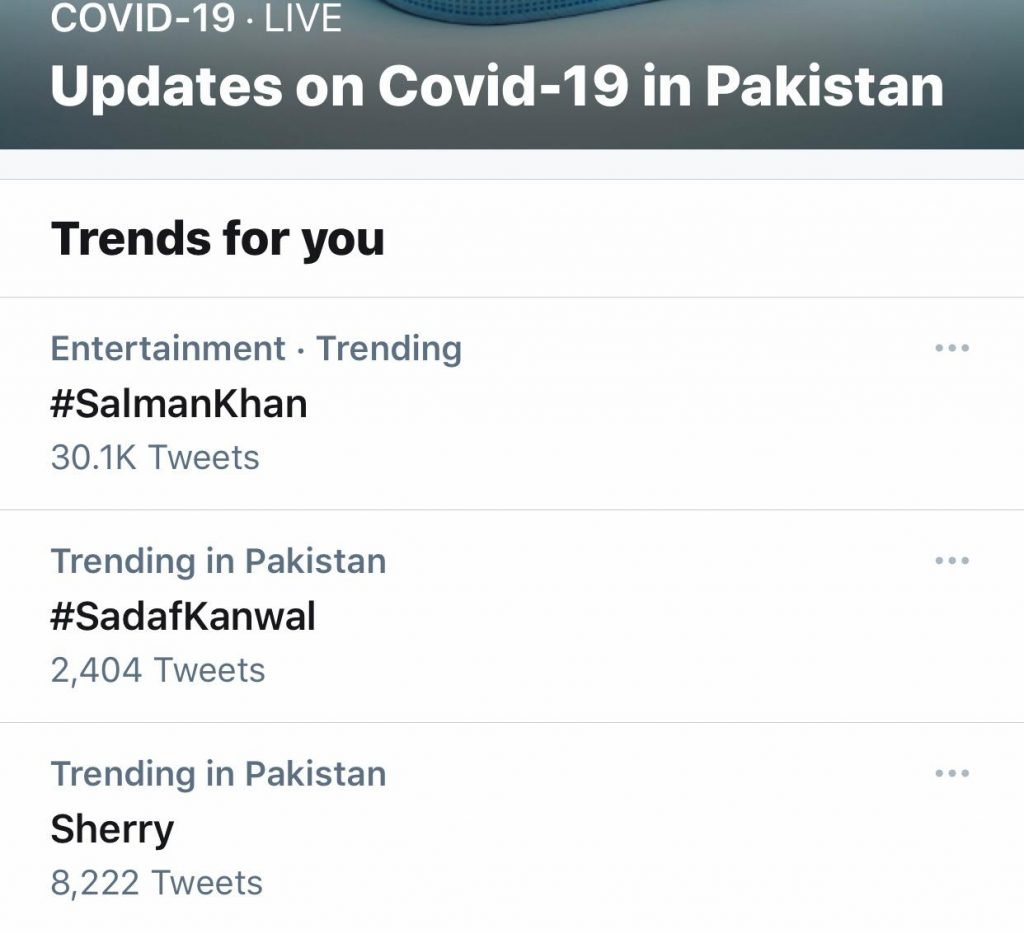Tap the COVID-19 label in the banner
The height and width of the screenshot is (934, 1024).
pos(140,19)
